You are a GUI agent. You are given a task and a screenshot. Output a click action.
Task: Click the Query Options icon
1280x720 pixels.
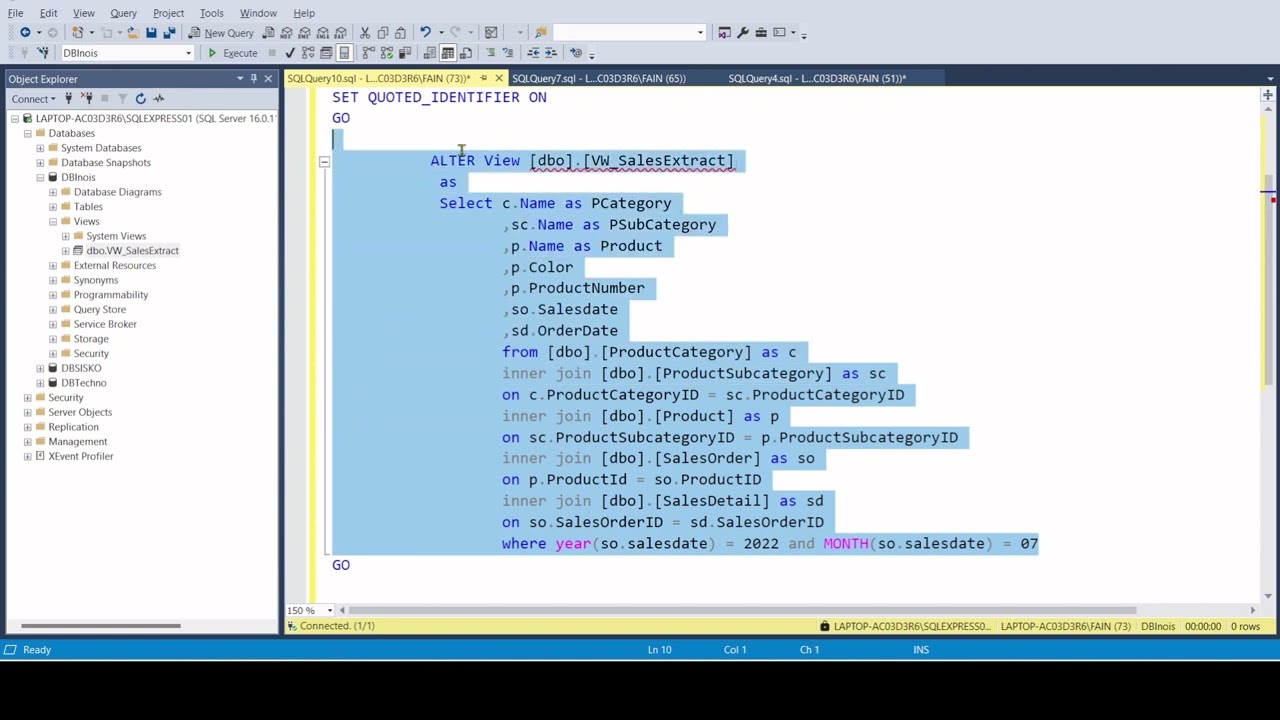(326, 53)
